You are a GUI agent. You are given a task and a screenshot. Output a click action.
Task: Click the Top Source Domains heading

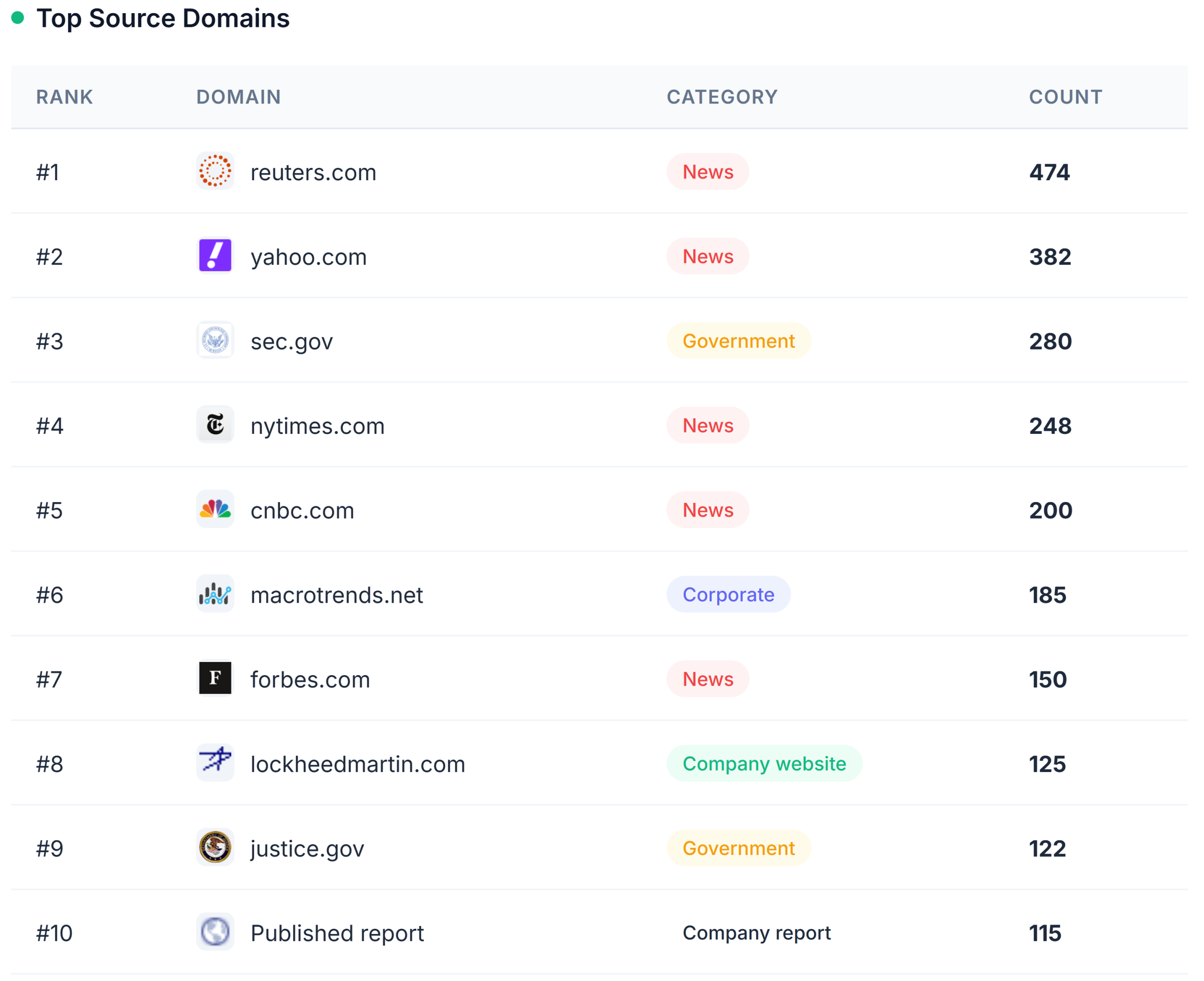[x=164, y=19]
